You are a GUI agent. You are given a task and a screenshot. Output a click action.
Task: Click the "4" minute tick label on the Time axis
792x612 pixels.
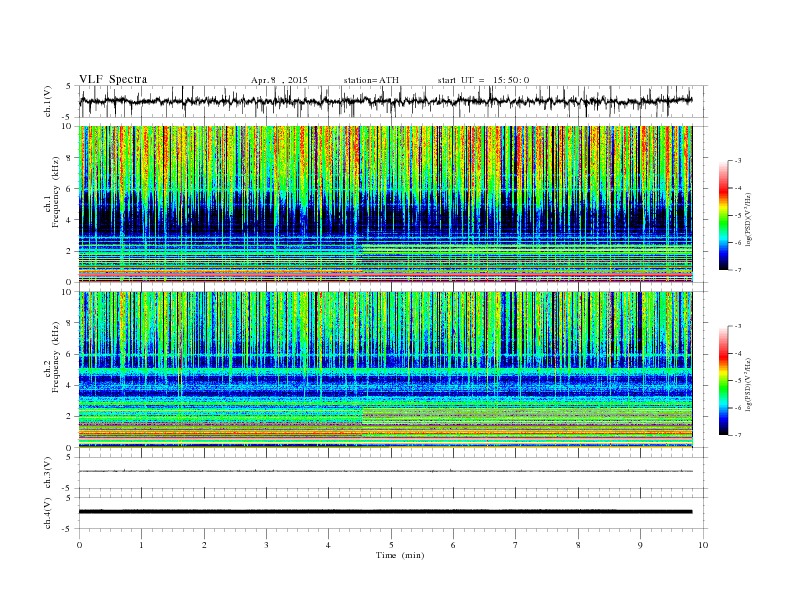[328, 545]
